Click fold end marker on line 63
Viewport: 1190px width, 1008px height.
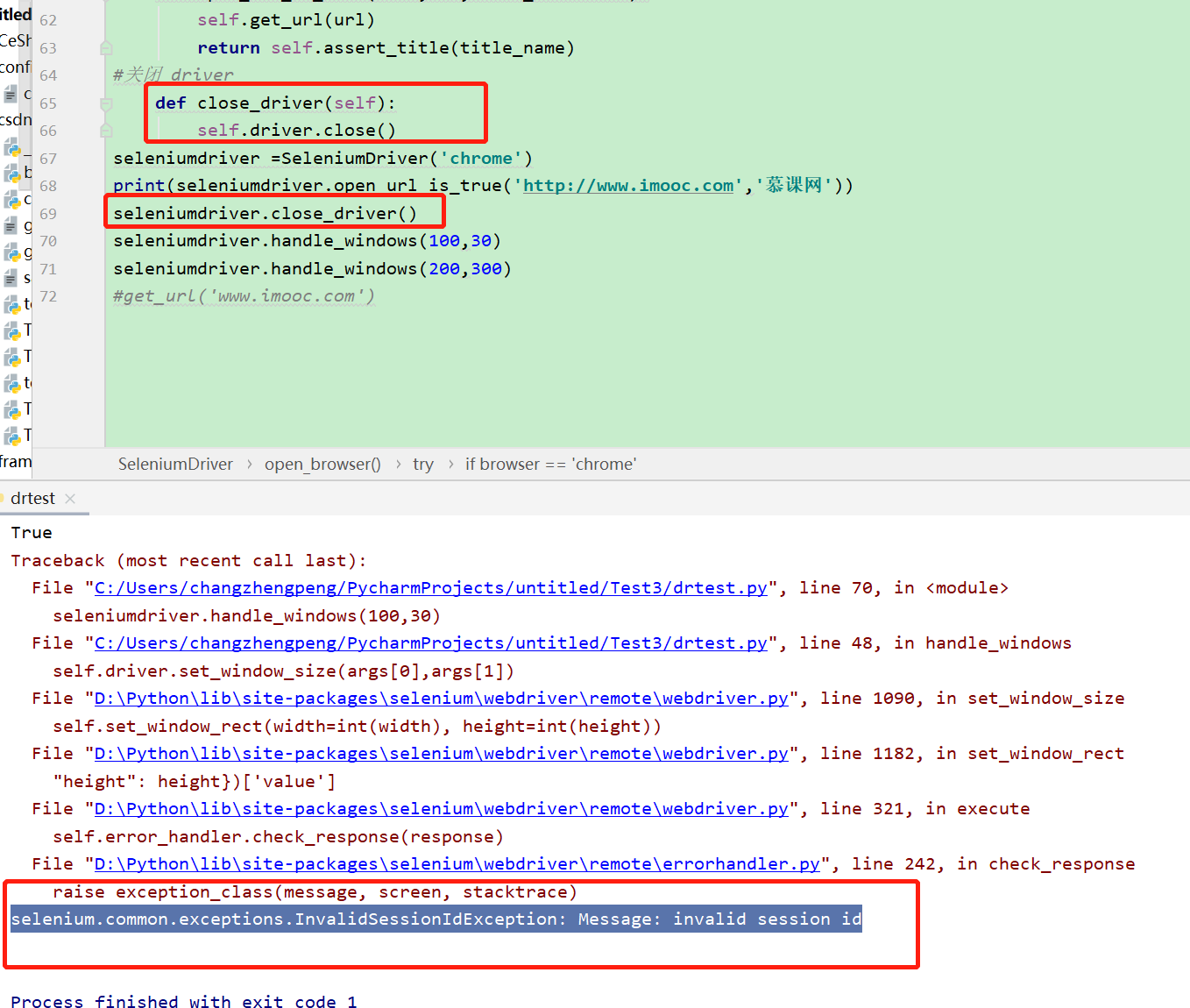(x=106, y=48)
